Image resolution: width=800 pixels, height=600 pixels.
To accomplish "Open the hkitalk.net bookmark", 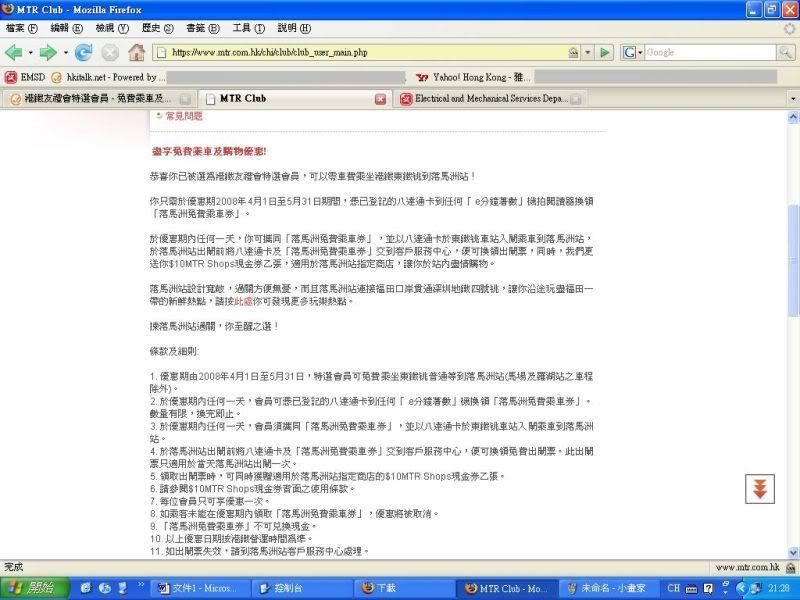I will point(108,78).
